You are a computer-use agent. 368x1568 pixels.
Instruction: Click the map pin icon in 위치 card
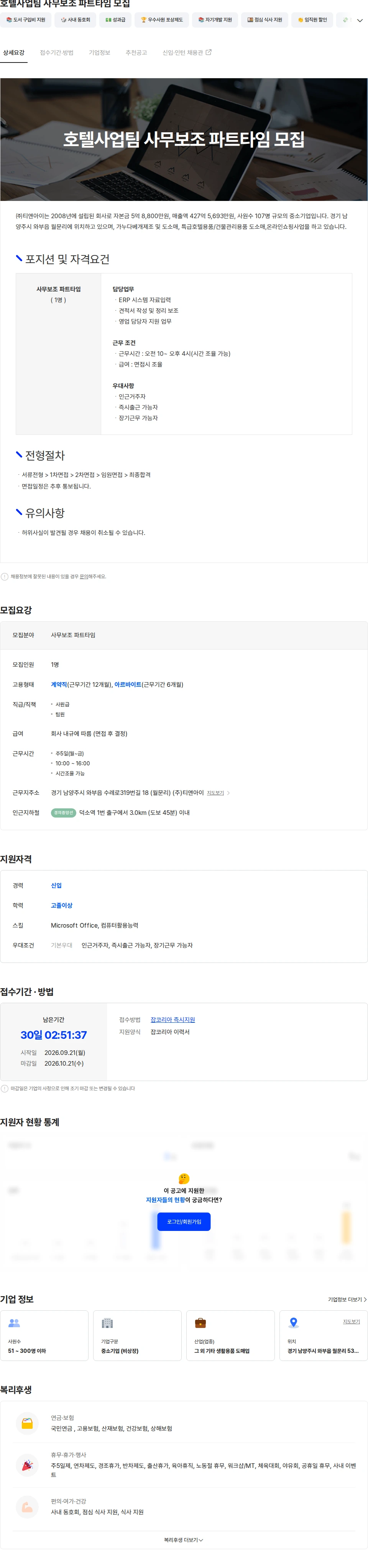[293, 1322]
